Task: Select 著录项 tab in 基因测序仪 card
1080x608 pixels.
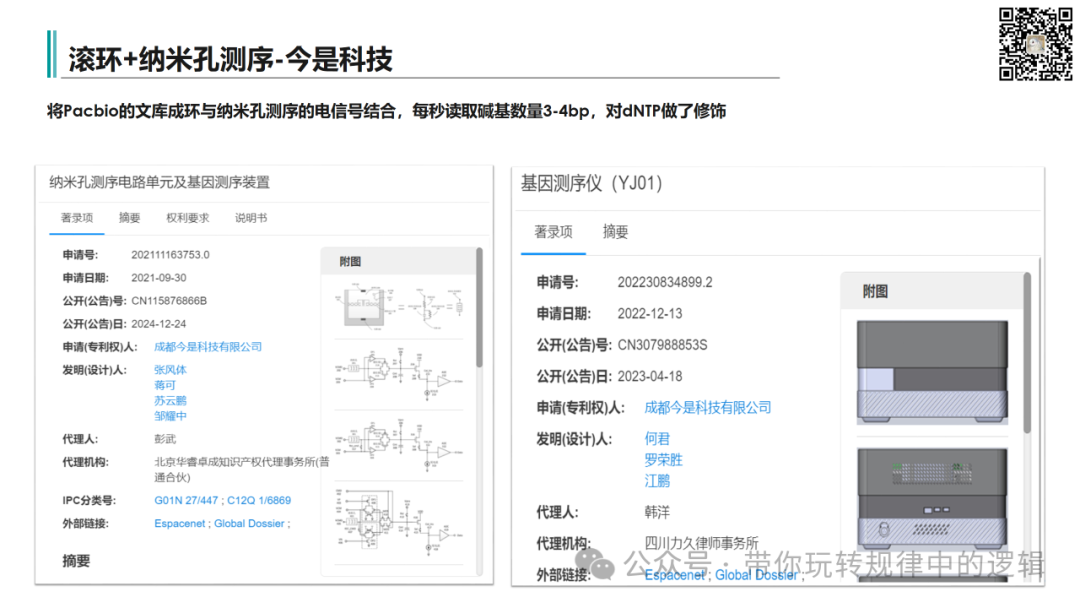Action: (x=553, y=232)
